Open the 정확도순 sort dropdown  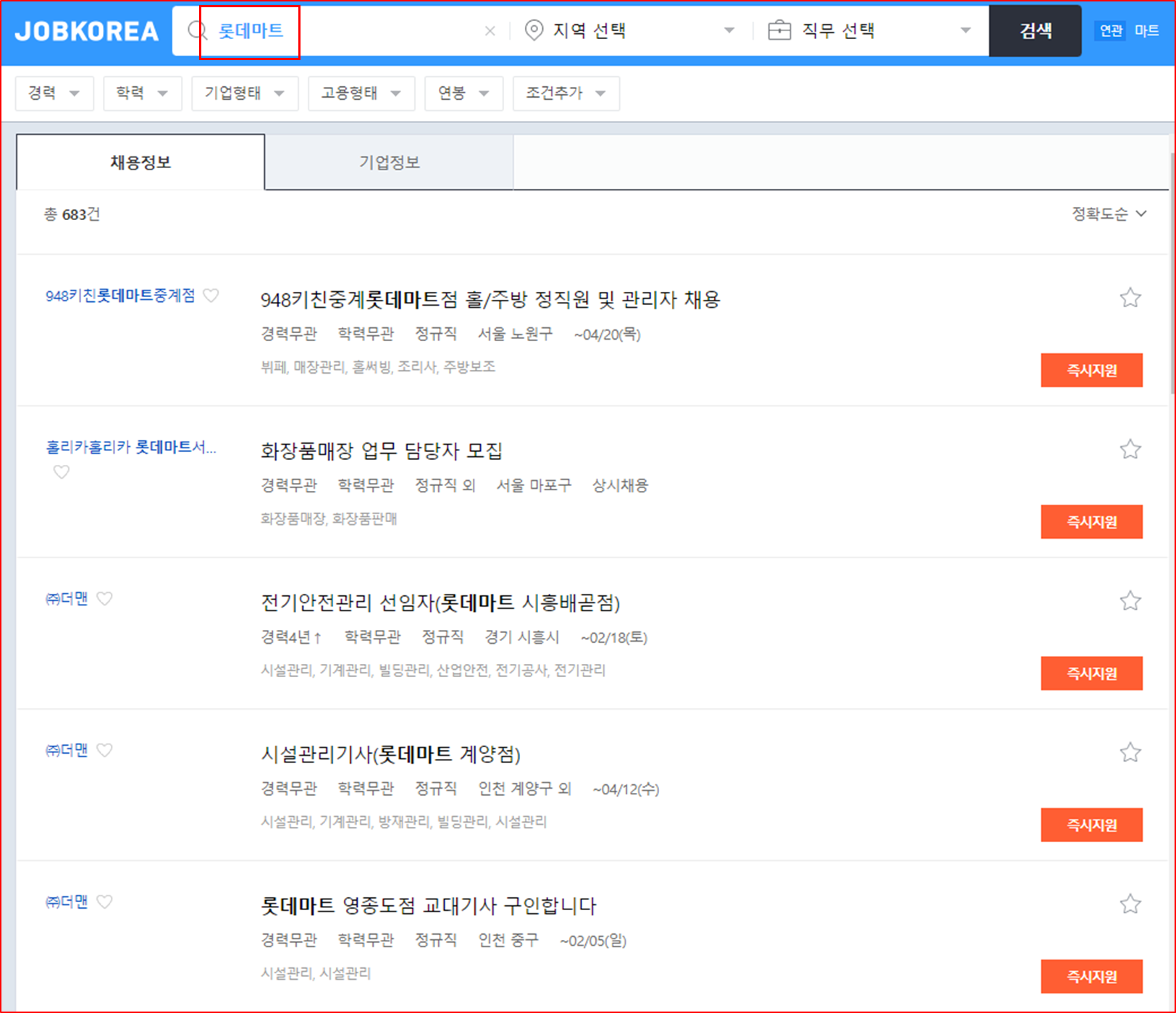[1109, 214]
